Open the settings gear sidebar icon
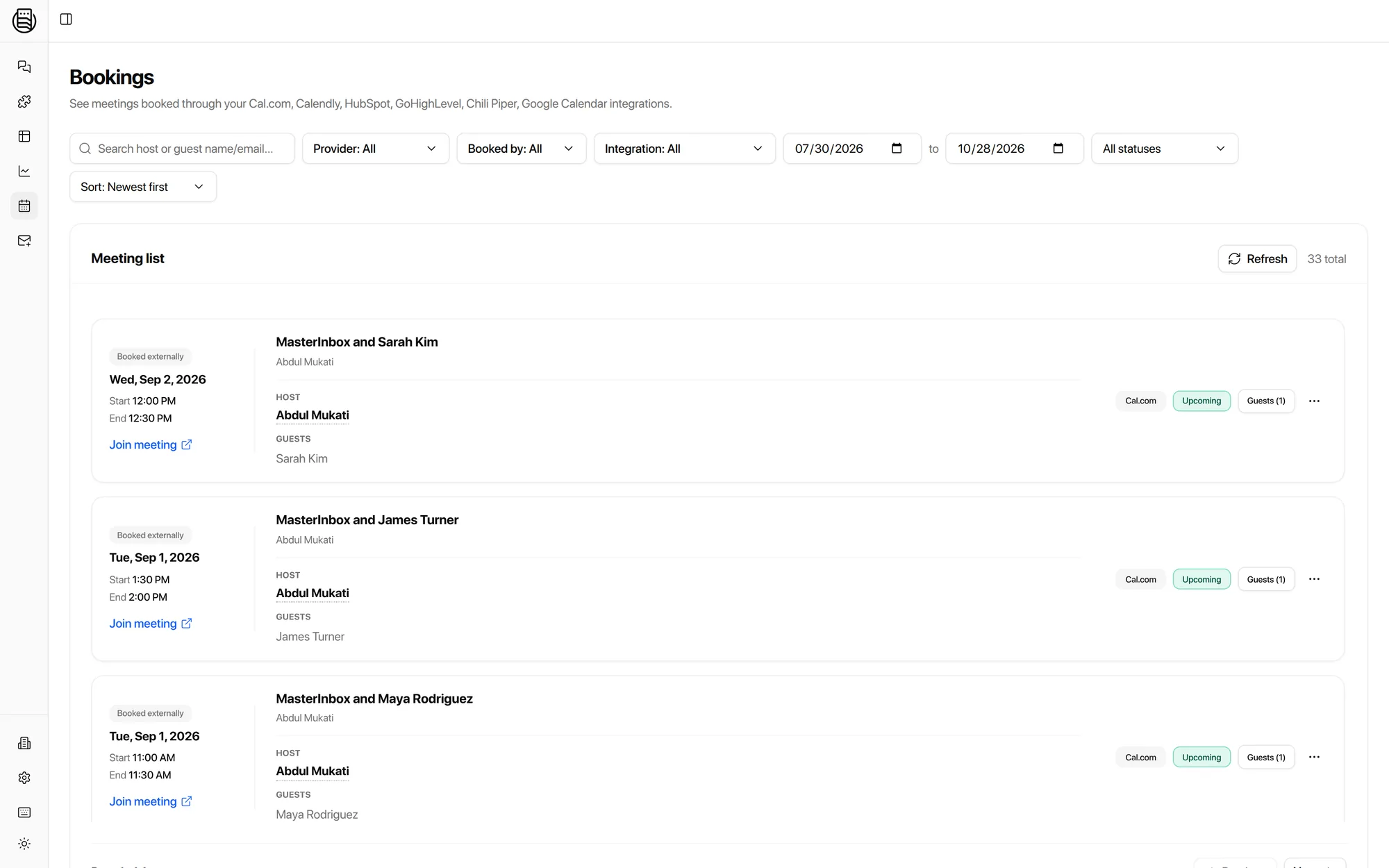This screenshot has height=868, width=1389. pyautogui.click(x=24, y=778)
